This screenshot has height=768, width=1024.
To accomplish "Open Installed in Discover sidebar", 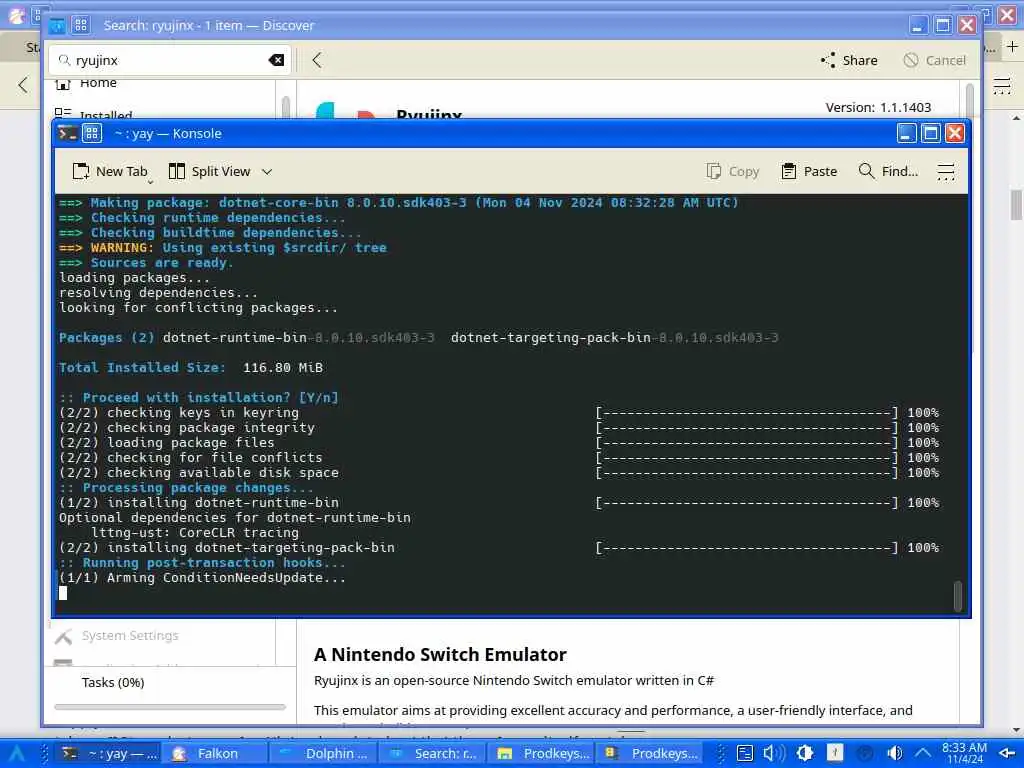I will click(x=93, y=114).
